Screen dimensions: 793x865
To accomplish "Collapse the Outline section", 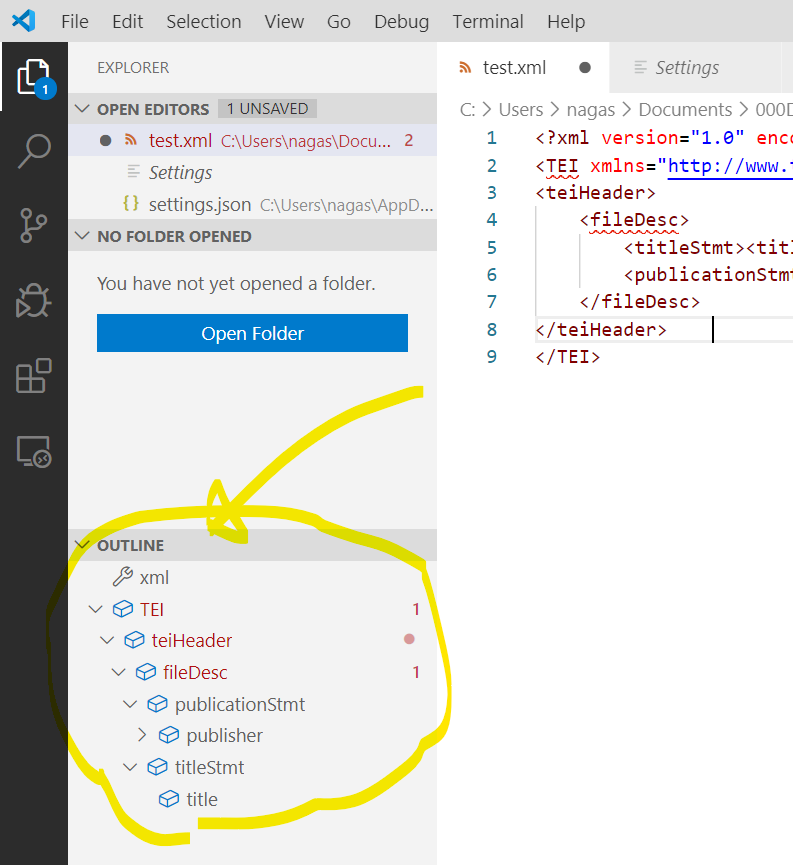I will click(82, 545).
